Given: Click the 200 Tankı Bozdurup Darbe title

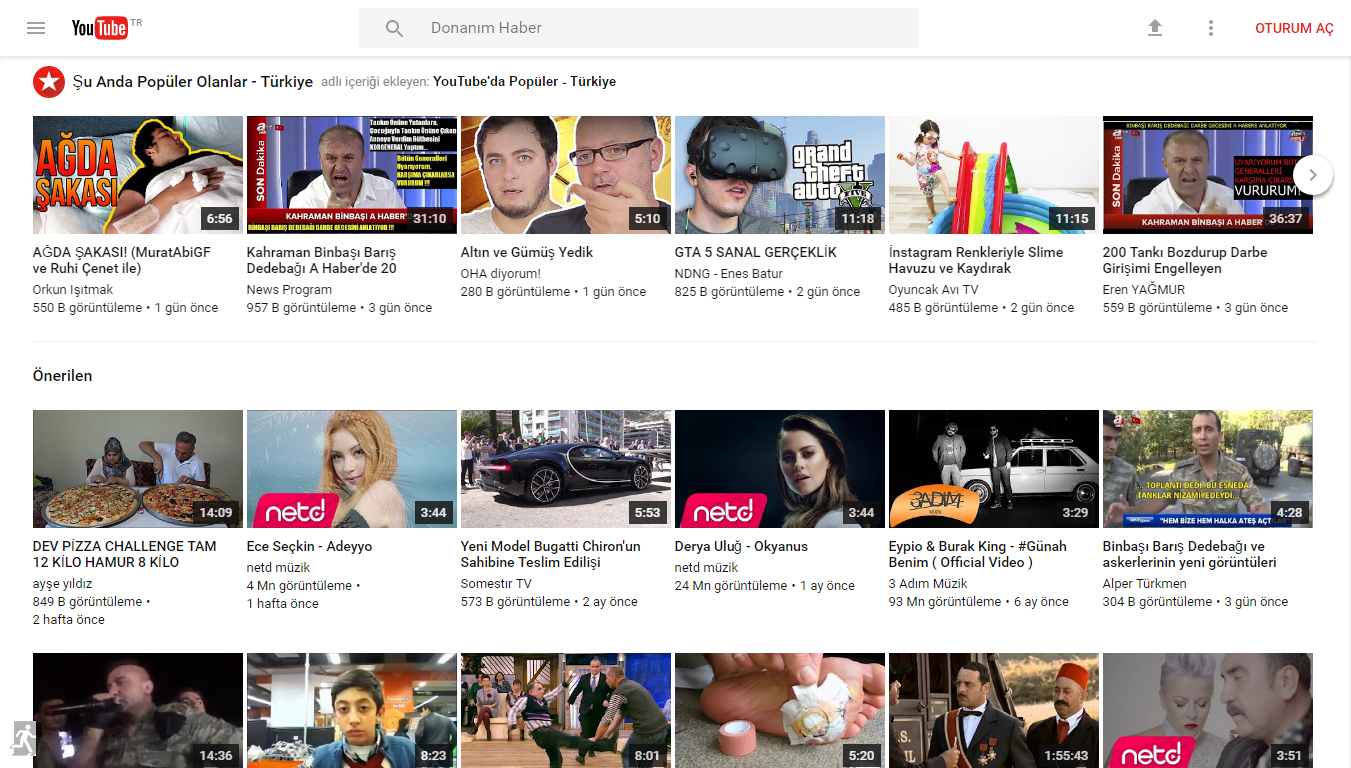Looking at the screenshot, I should coord(1185,260).
